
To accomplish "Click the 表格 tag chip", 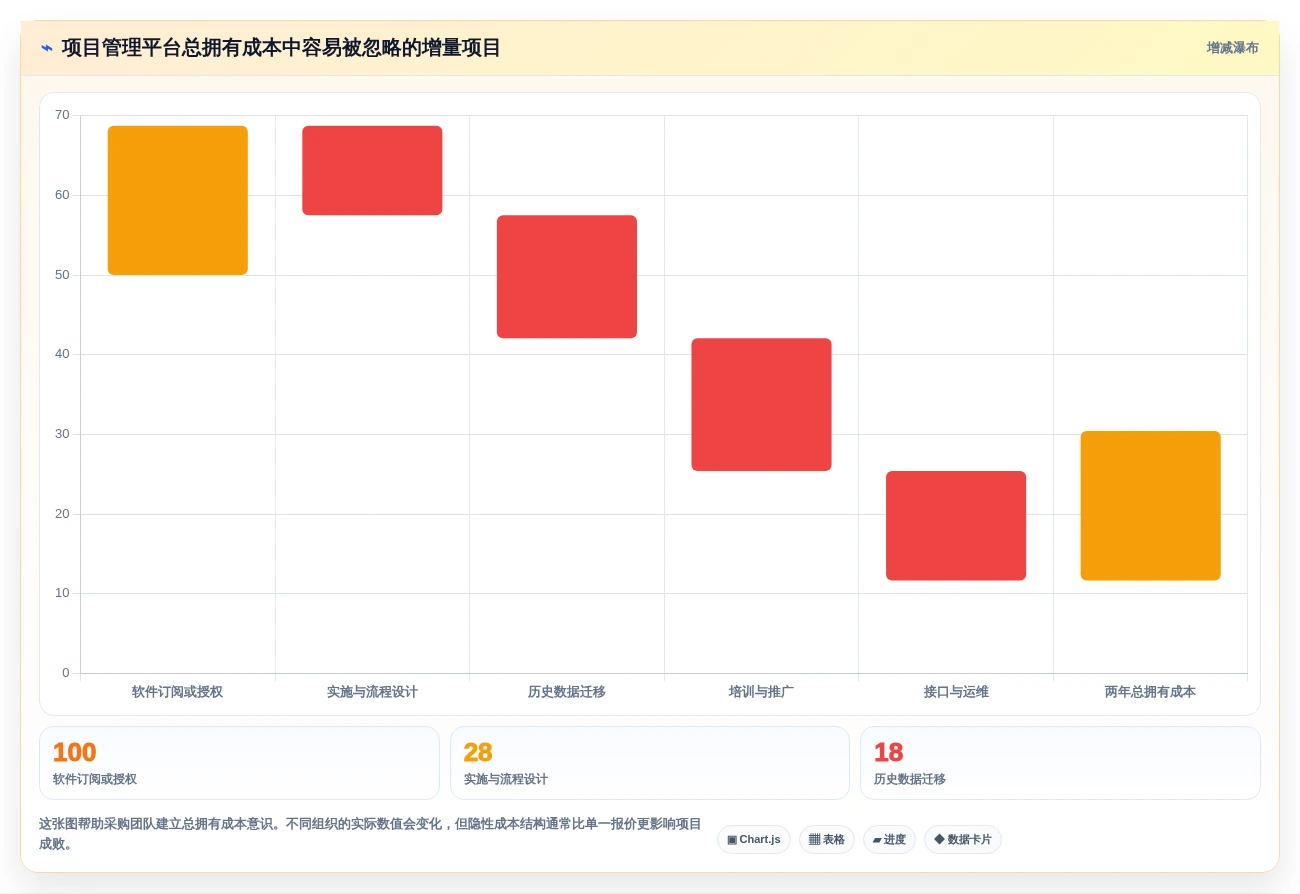I will coord(826,839).
